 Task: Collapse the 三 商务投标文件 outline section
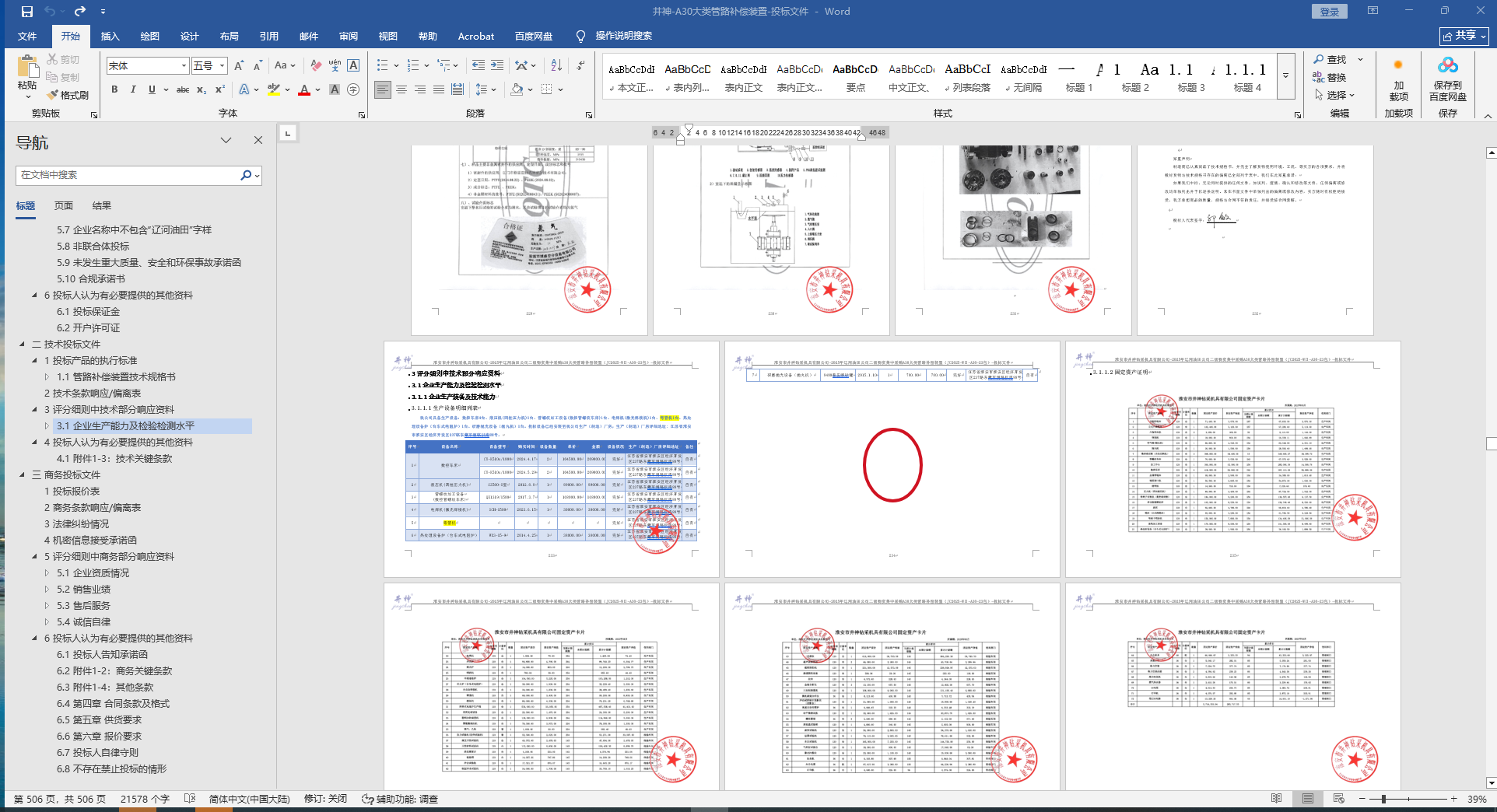click(23, 474)
